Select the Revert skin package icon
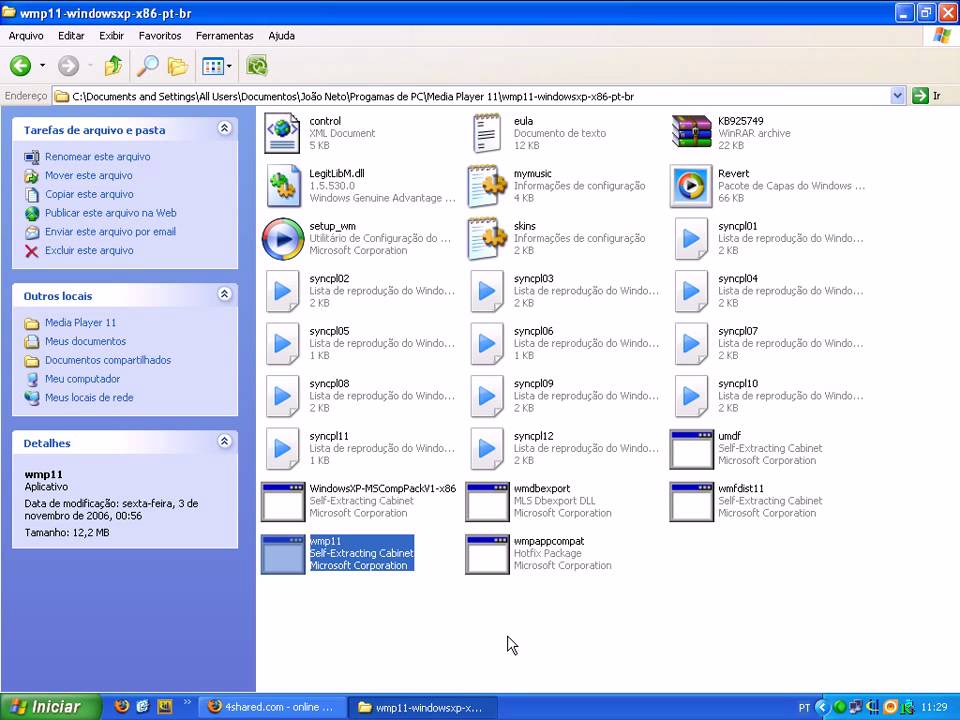The width and height of the screenshot is (960, 720). click(x=691, y=186)
